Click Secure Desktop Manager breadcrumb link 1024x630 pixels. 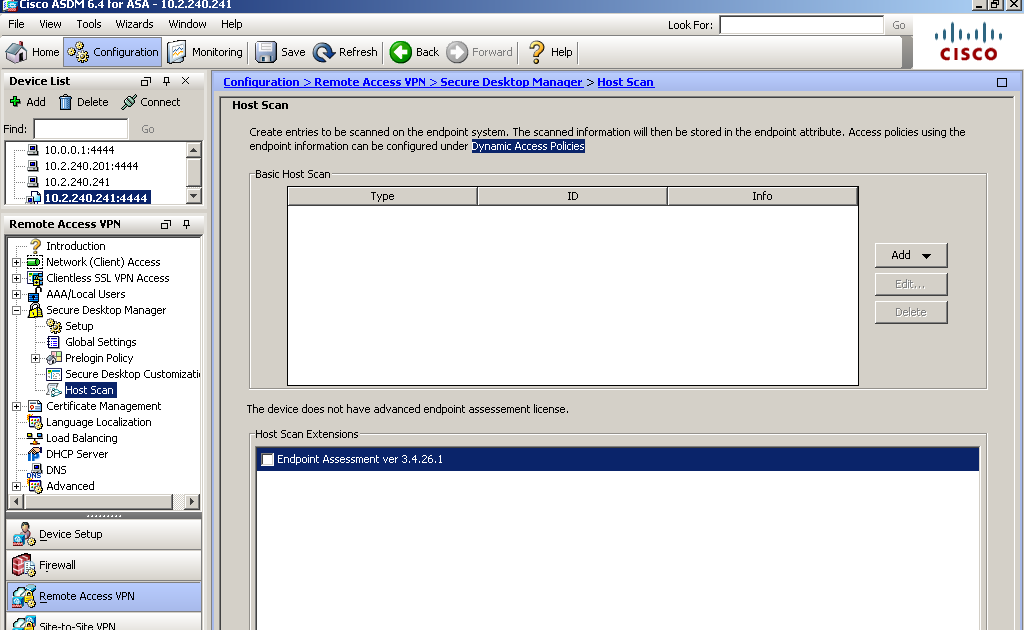click(511, 82)
